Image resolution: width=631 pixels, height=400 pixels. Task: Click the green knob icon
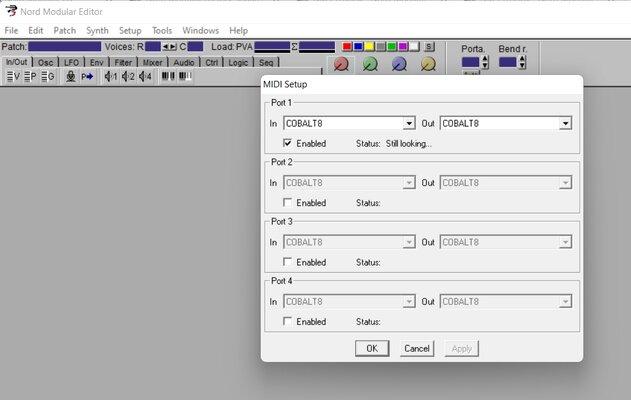pyautogui.click(x=370, y=64)
